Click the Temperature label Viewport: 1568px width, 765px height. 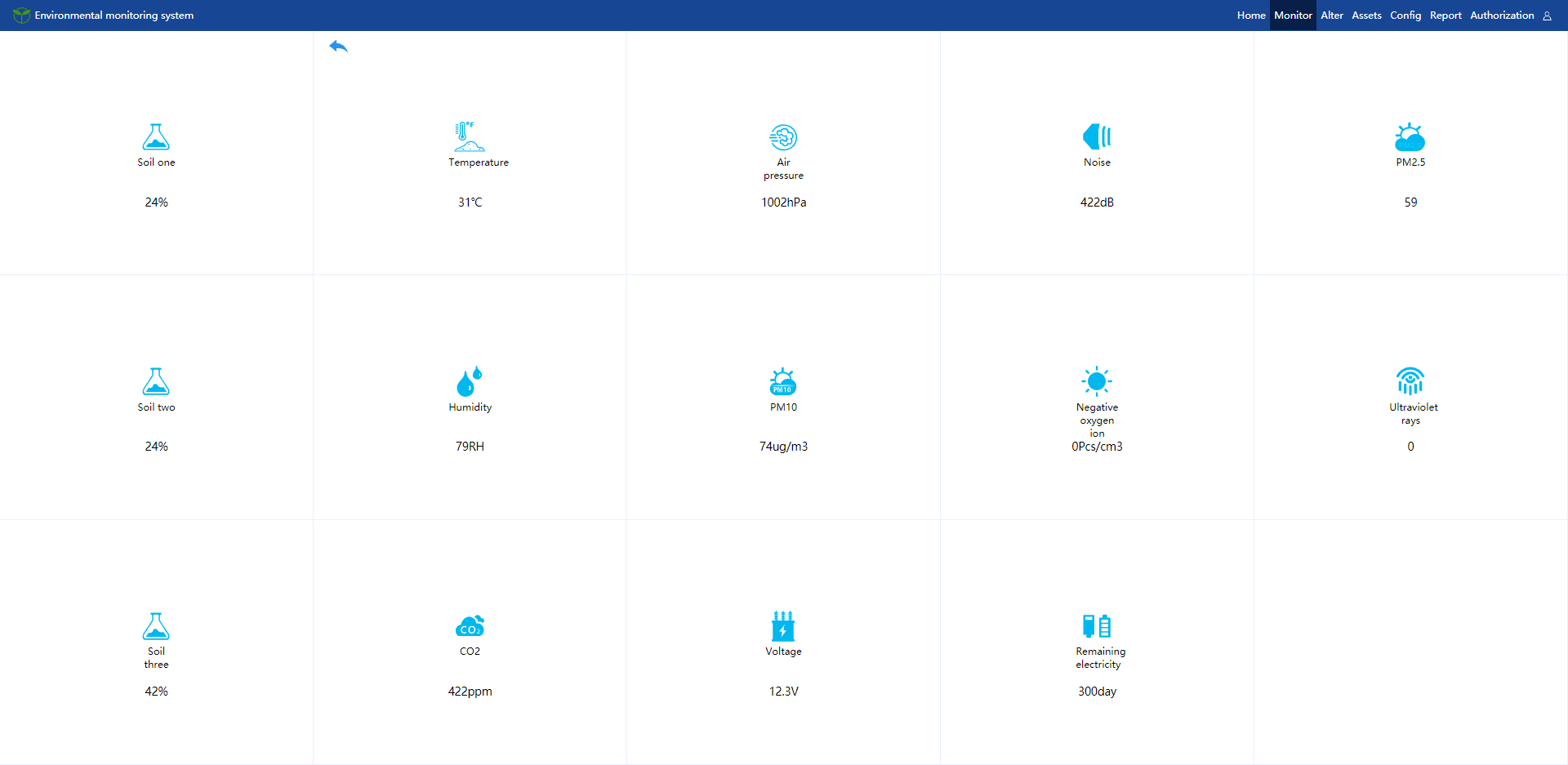(x=479, y=162)
